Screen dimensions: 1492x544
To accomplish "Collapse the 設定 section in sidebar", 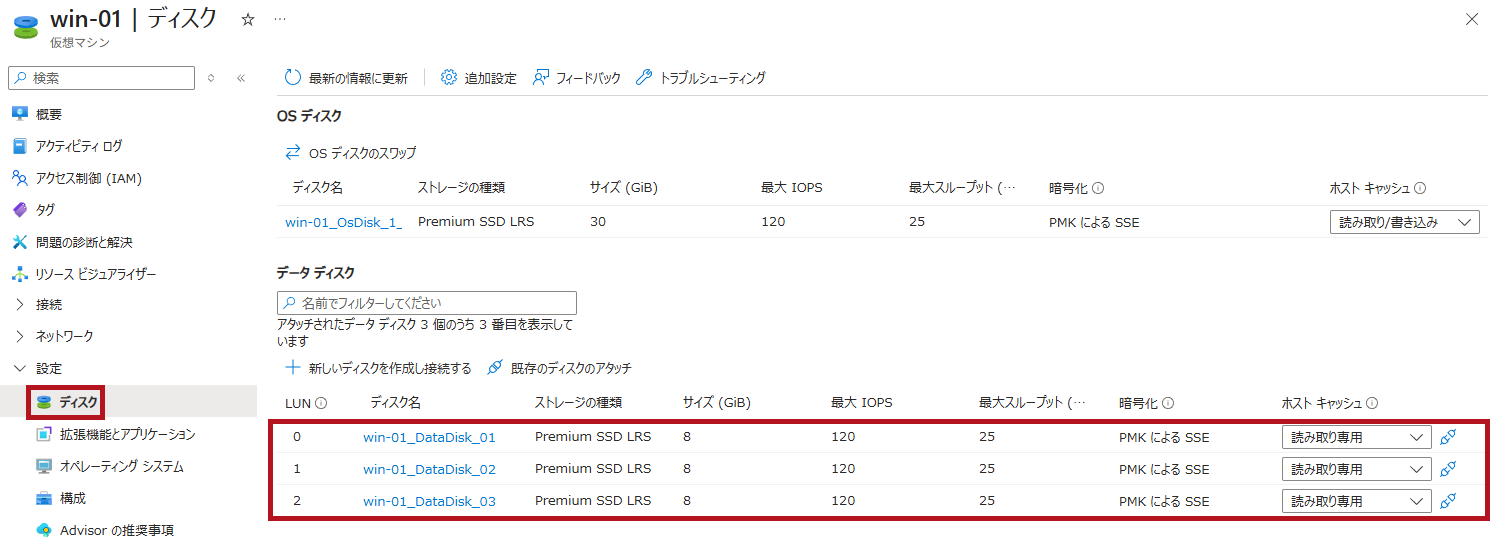I will (20, 369).
